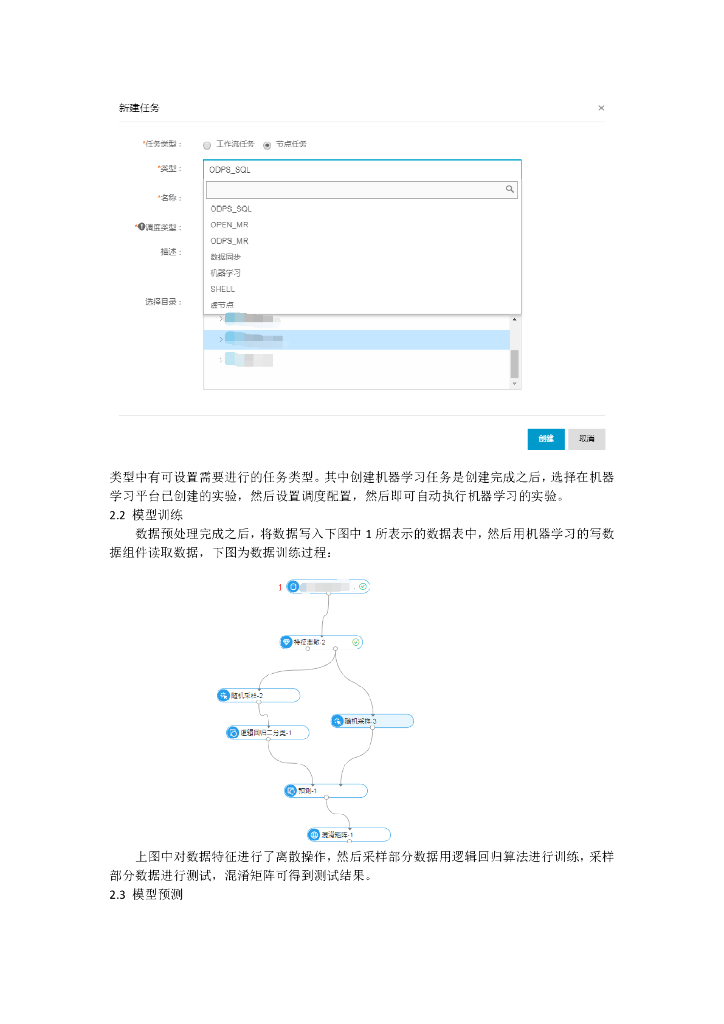This screenshot has height=1024, width=724.
Task: Click the right output port of 特征离散-2
Action: click(335, 648)
